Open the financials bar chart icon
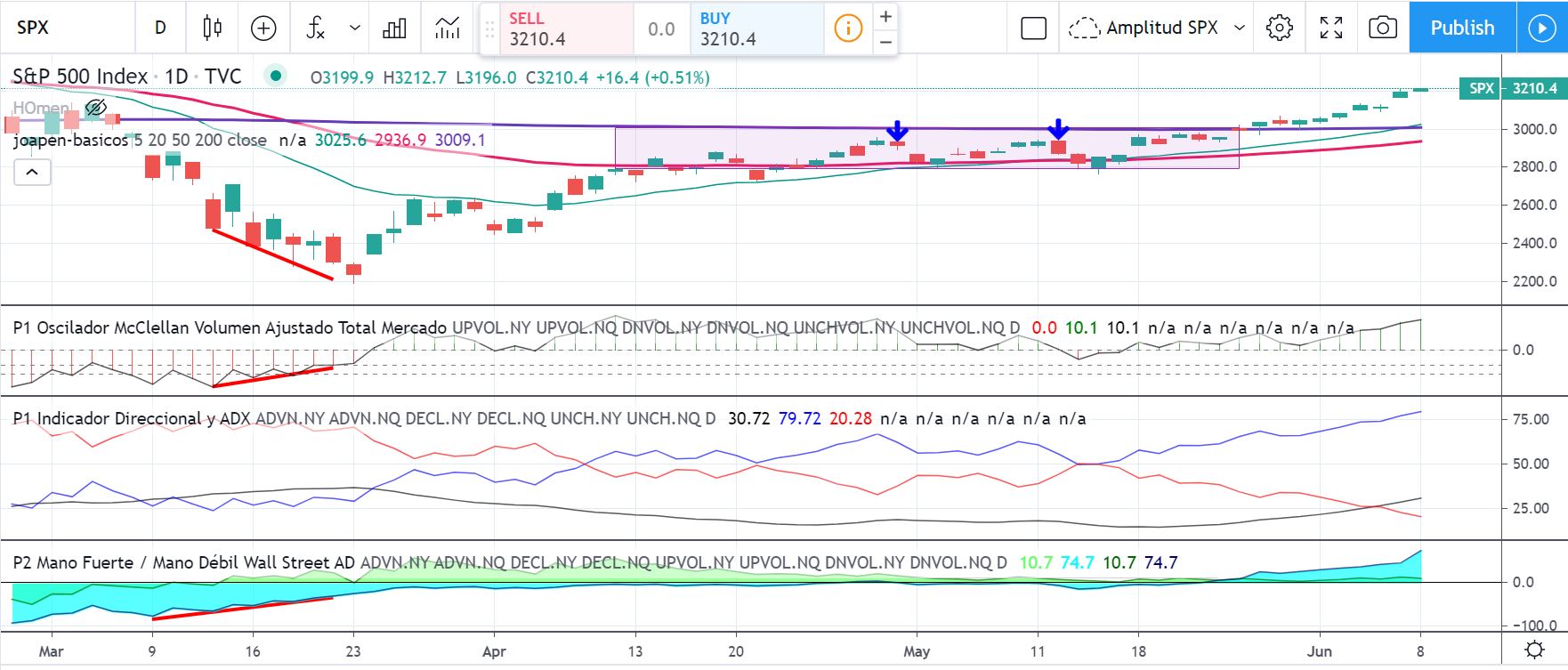Viewport: 1568px width, 670px height. point(394,28)
